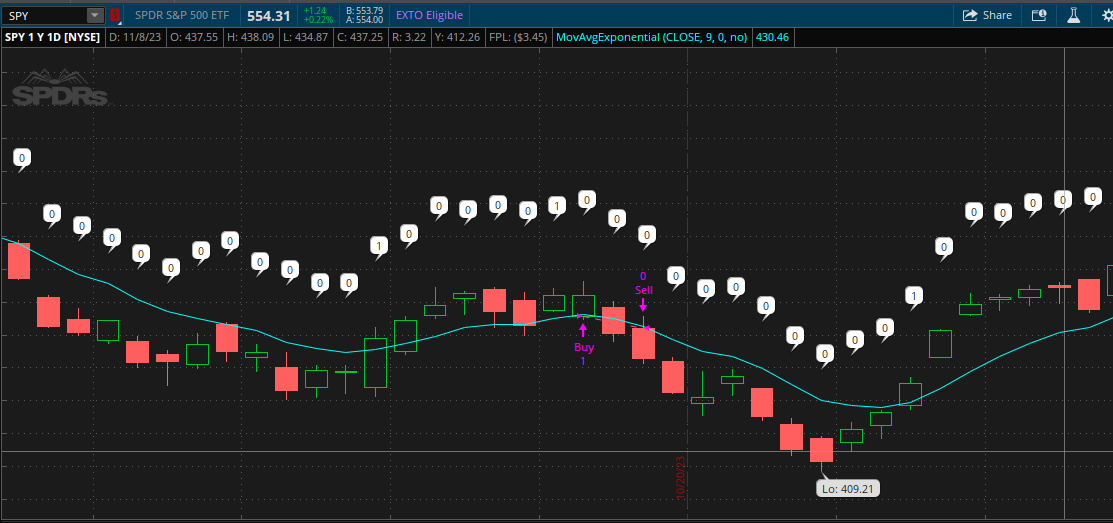Click the high value H: 438.09

click(x=250, y=38)
